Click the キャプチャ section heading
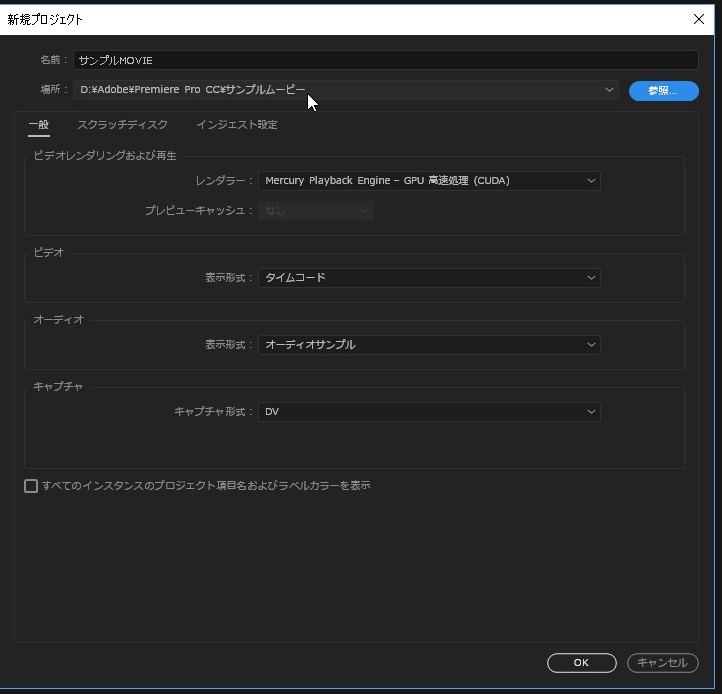 pos(58,387)
